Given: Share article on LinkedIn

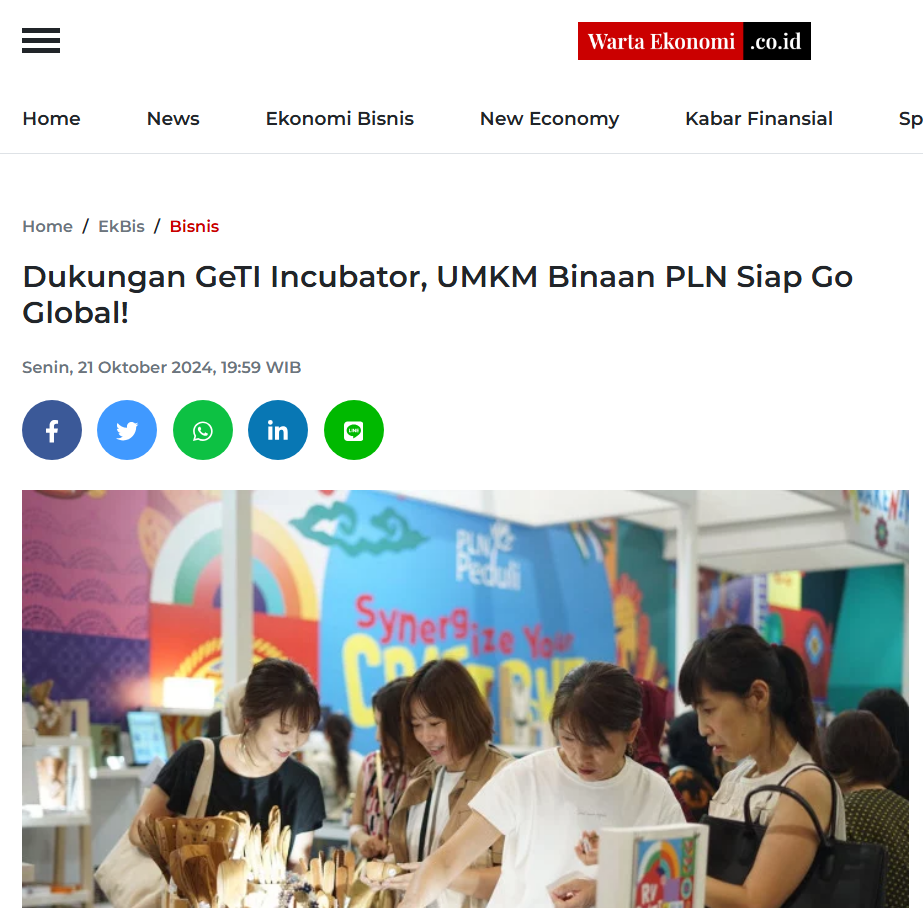Looking at the screenshot, I should tap(278, 430).
